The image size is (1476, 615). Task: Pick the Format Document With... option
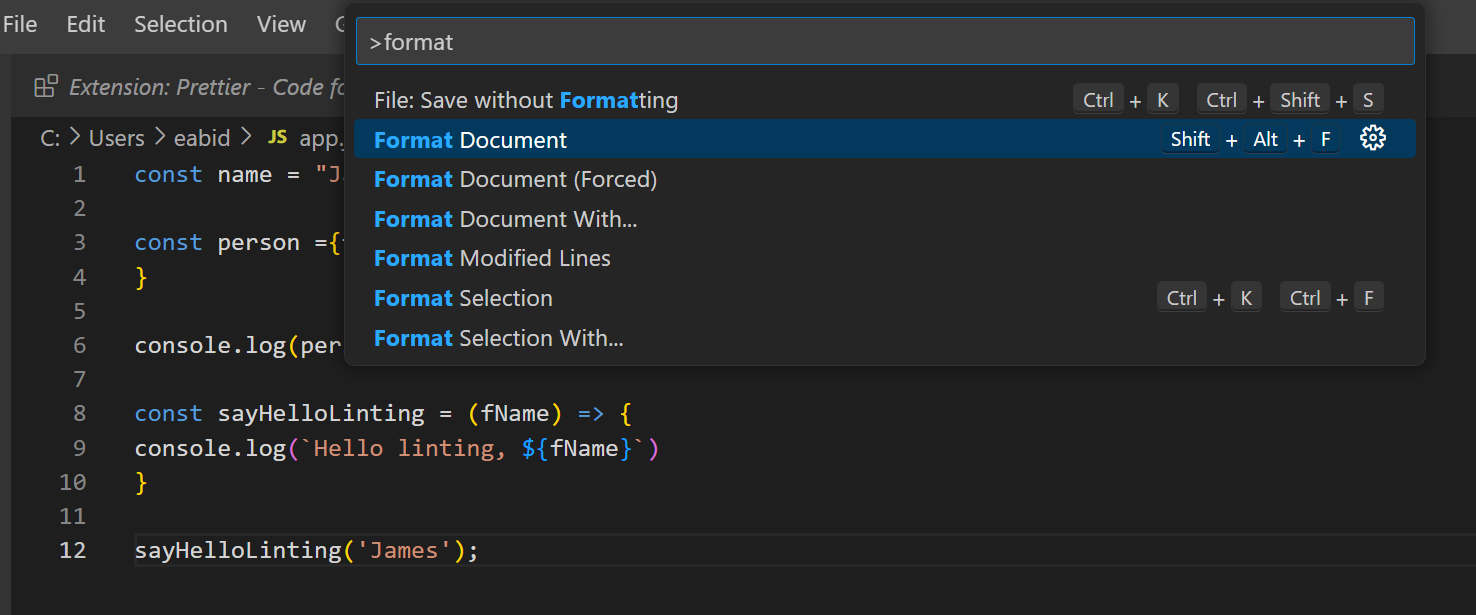tap(505, 219)
